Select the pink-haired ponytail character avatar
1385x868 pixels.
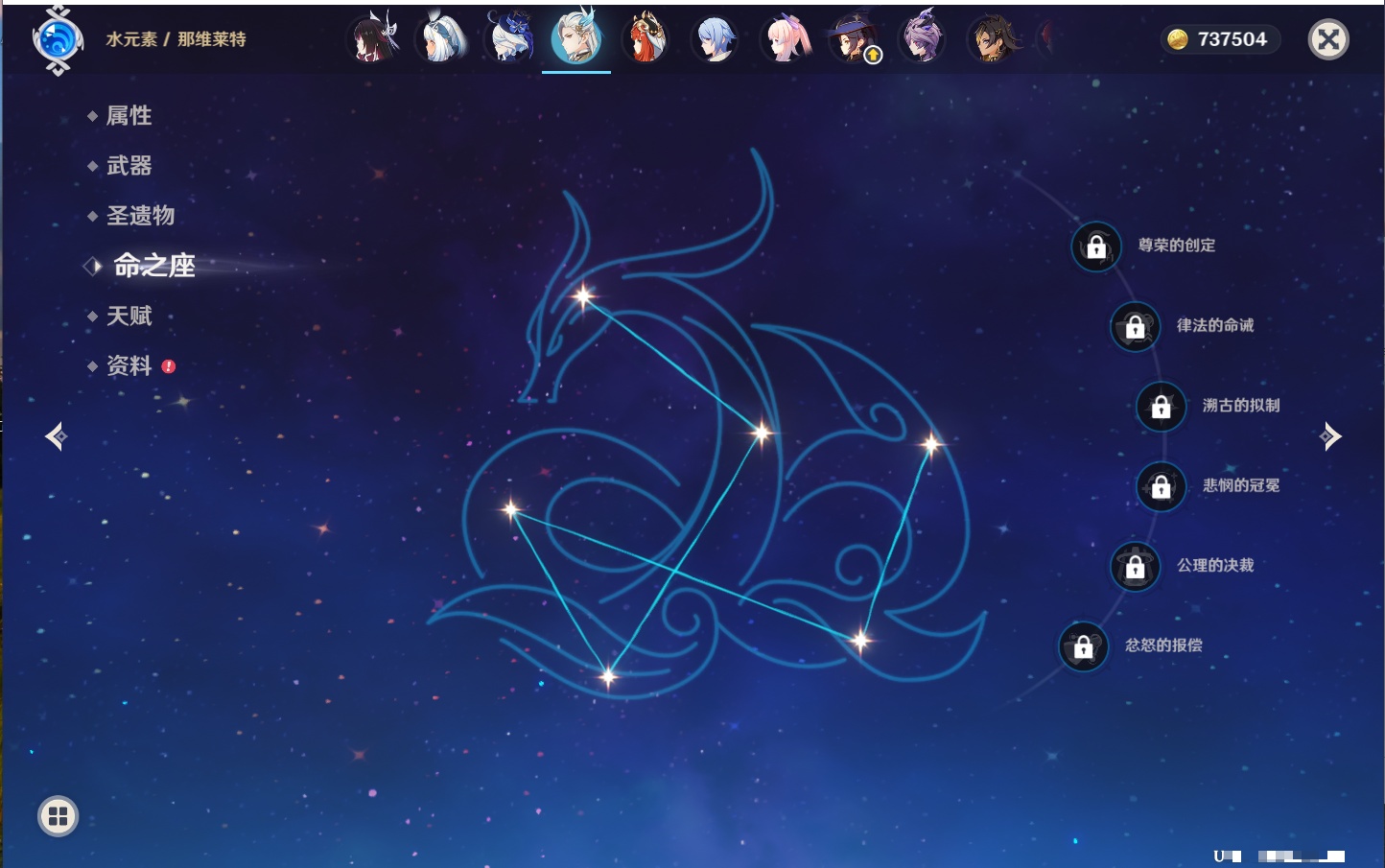click(x=785, y=39)
